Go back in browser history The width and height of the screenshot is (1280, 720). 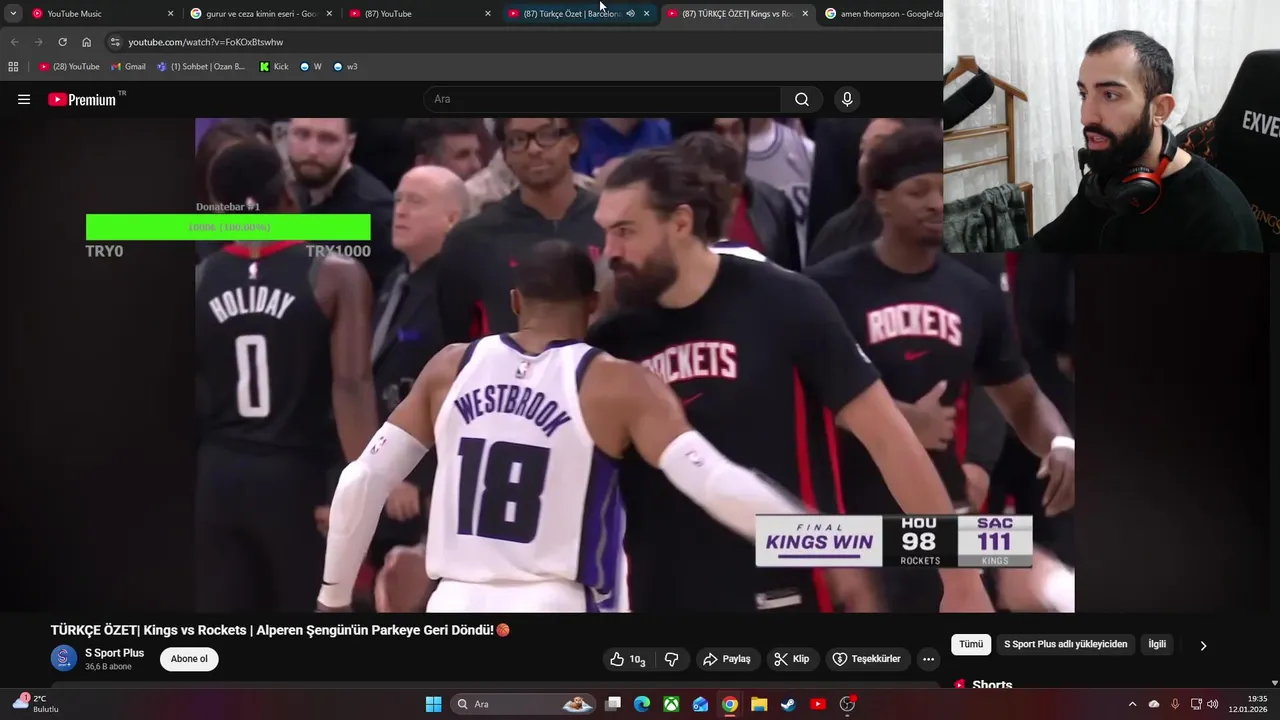[x=14, y=42]
